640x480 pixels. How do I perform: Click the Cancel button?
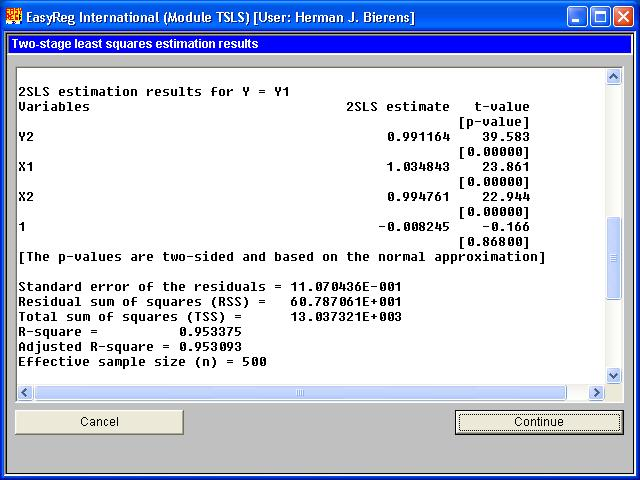click(x=99, y=422)
